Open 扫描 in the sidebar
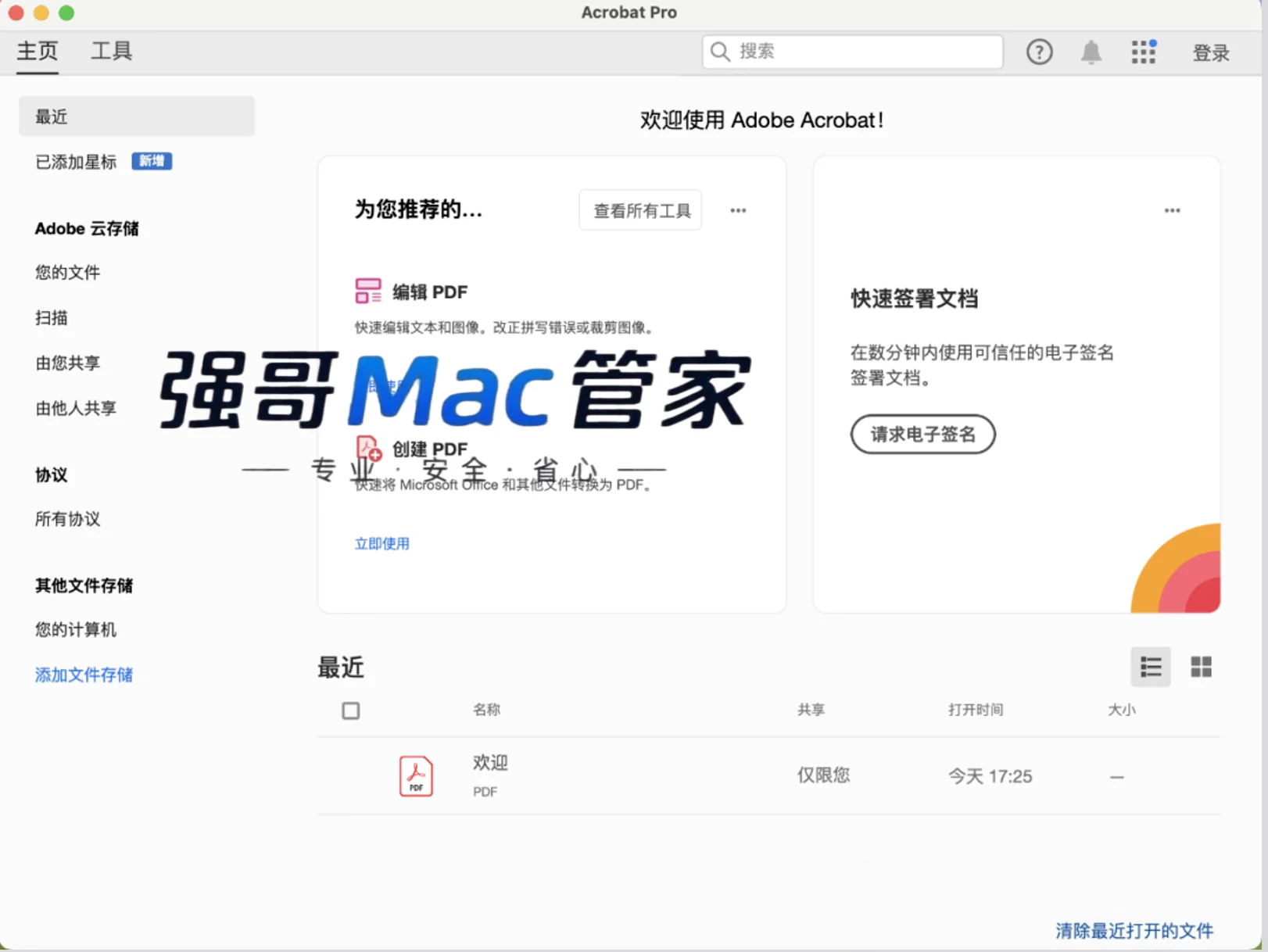The width and height of the screenshot is (1268, 952). 52,318
